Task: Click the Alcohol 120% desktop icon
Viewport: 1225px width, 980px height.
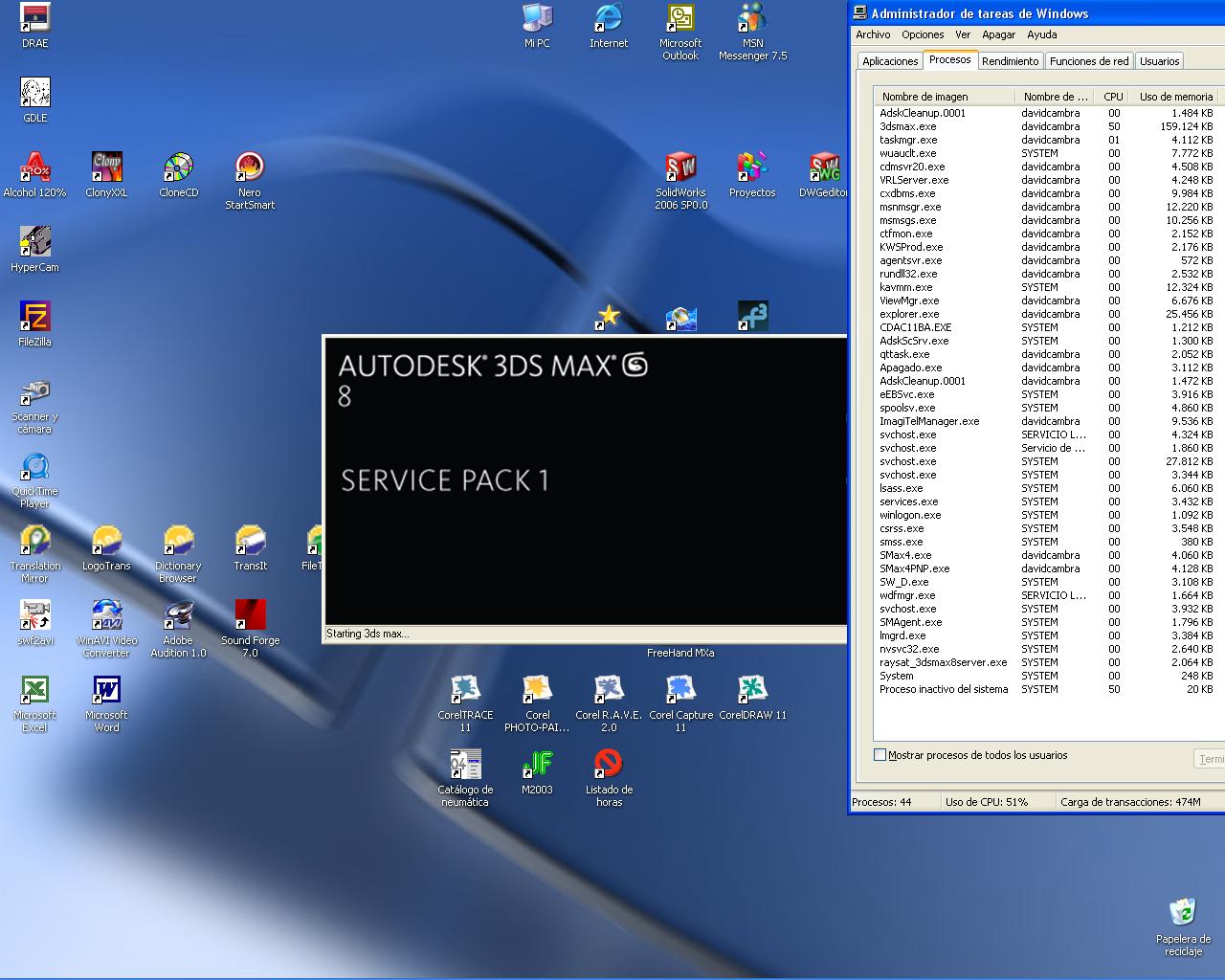Action: pos(35,175)
